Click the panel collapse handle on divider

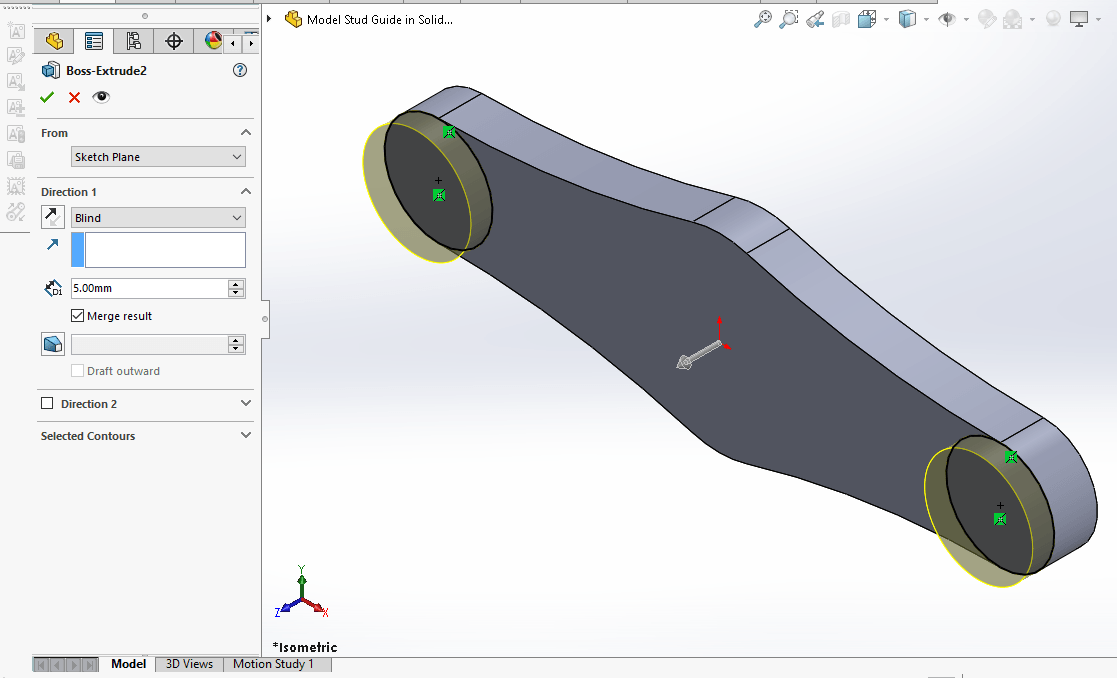click(265, 319)
